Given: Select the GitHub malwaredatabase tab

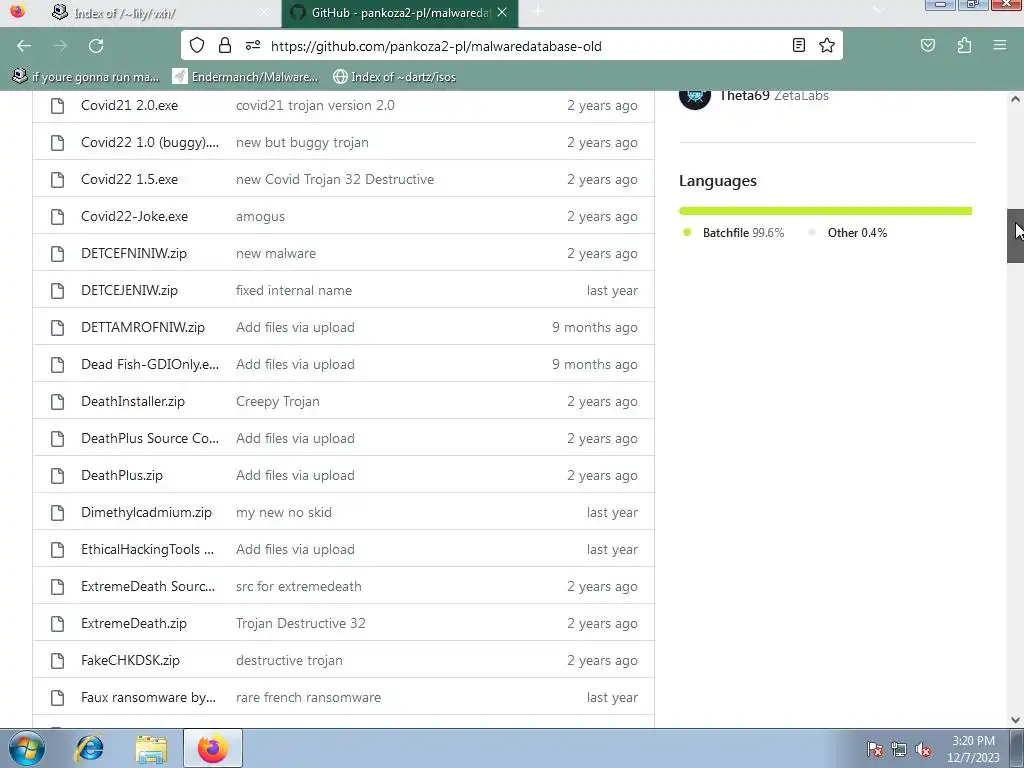Looking at the screenshot, I should tap(400, 13).
